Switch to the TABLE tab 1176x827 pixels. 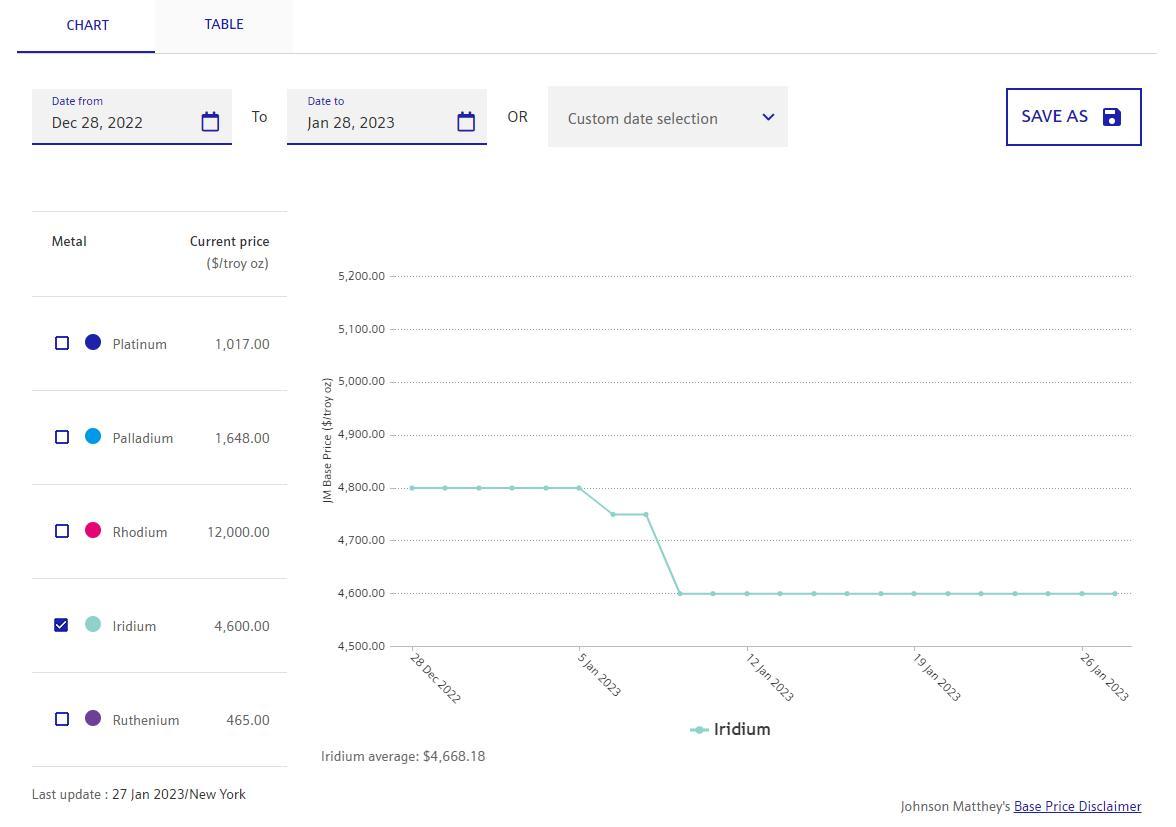click(224, 25)
